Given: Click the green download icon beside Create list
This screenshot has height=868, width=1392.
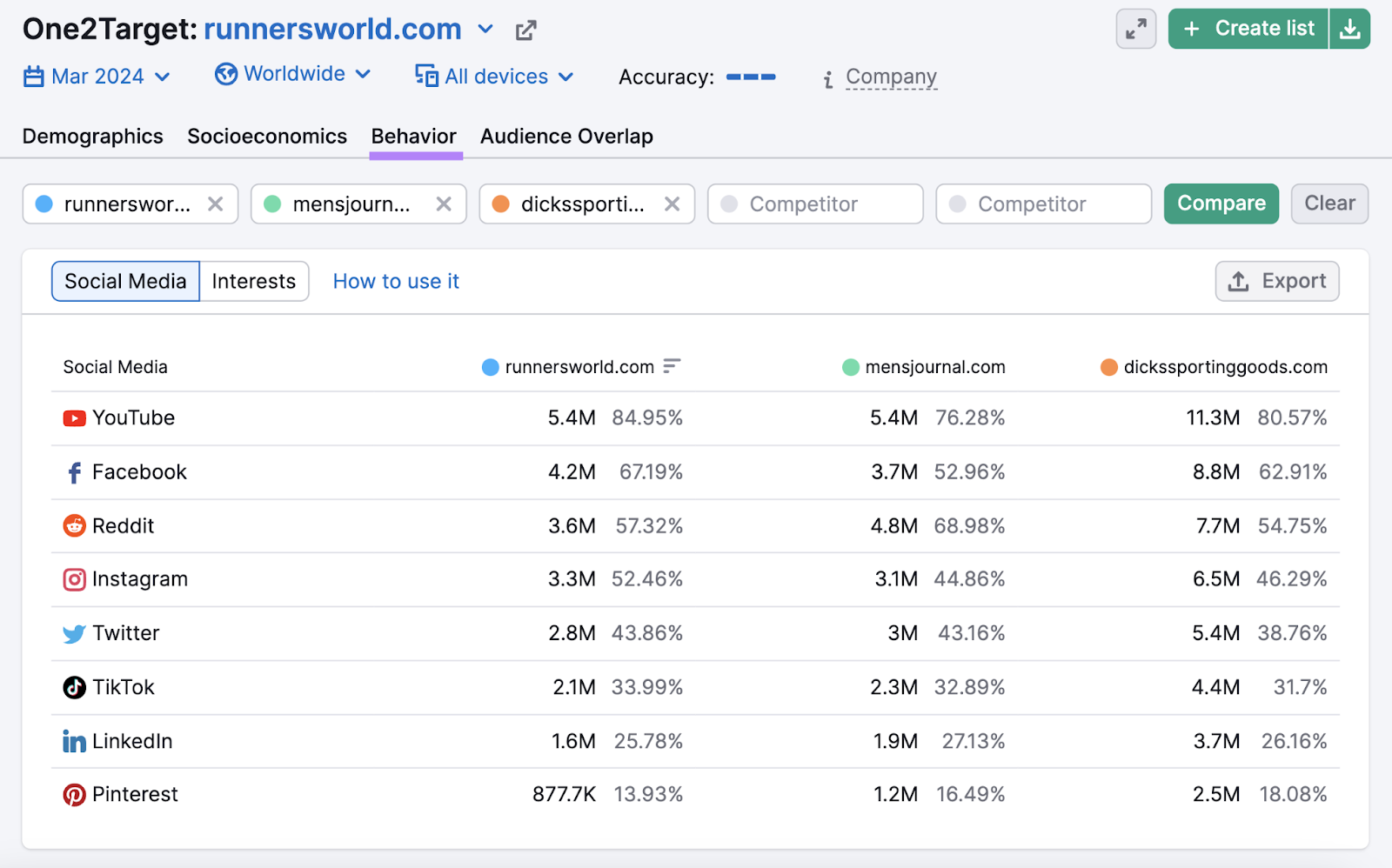Looking at the screenshot, I should tap(1350, 29).
